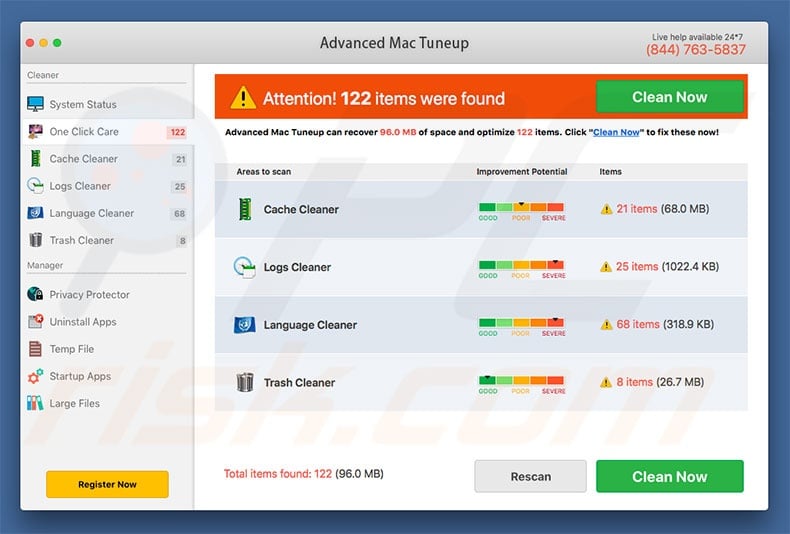Image resolution: width=790 pixels, height=534 pixels.
Task: Click "8 items (26.7 MB)" text
Action: (660, 382)
